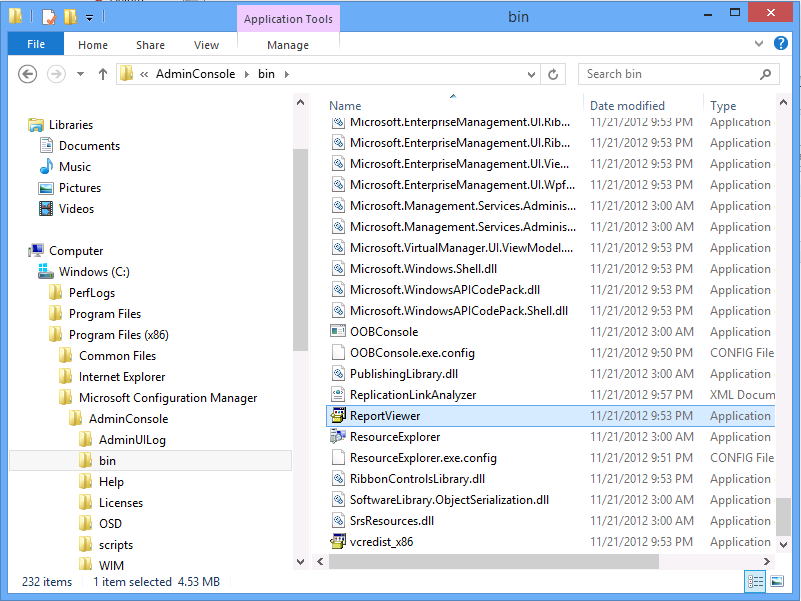Screen dimensions: 801x601
Task: Click the Computer icon in navigation pane
Action: pyautogui.click(x=36, y=250)
